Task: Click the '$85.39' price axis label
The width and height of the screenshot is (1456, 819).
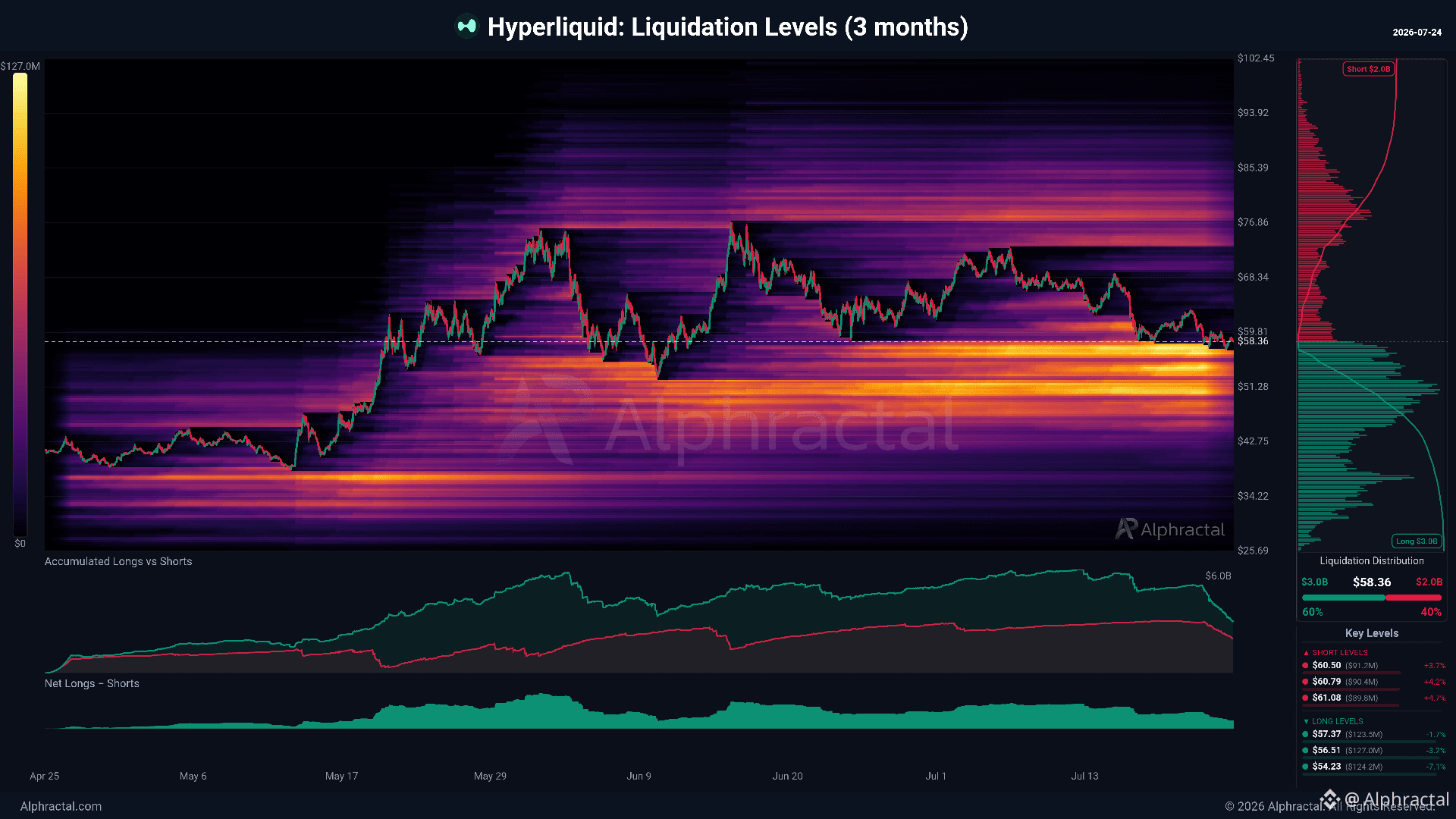Action: point(1253,168)
